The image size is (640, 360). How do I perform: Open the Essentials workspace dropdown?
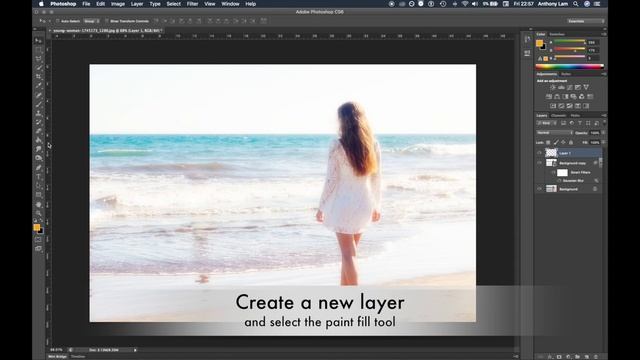point(586,21)
